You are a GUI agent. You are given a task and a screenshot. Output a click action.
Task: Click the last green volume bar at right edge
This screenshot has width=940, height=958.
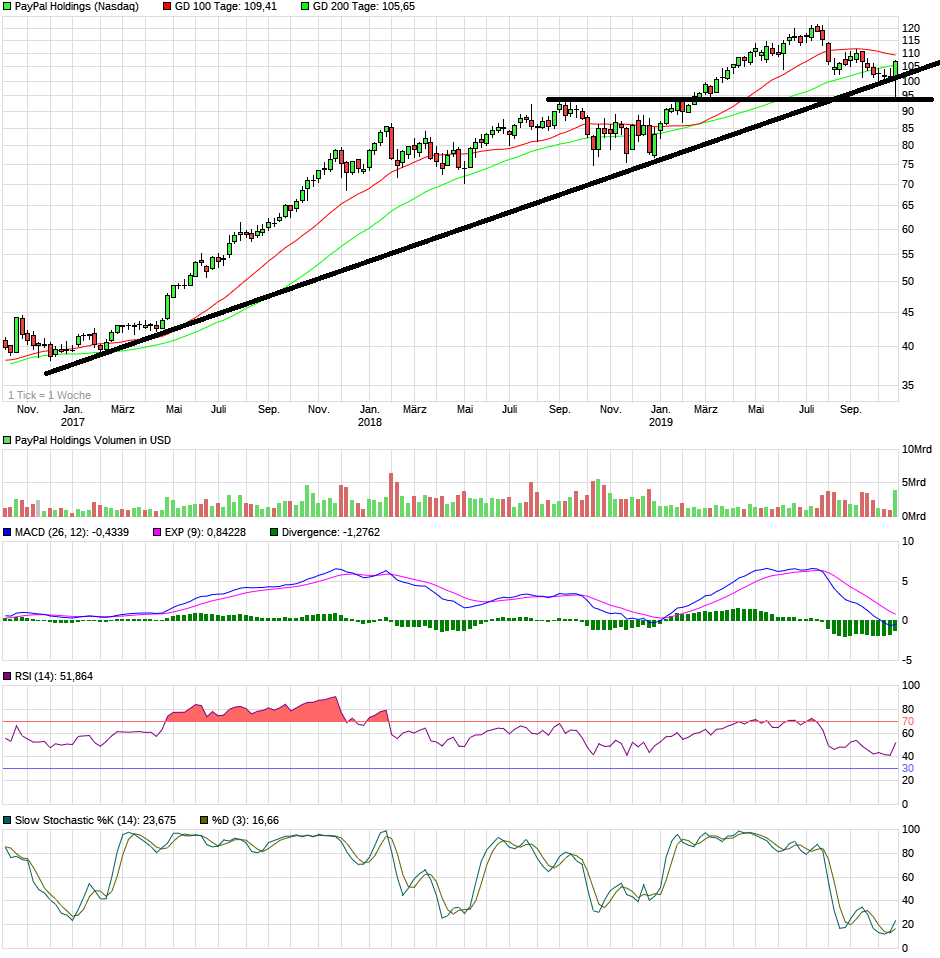(895, 503)
